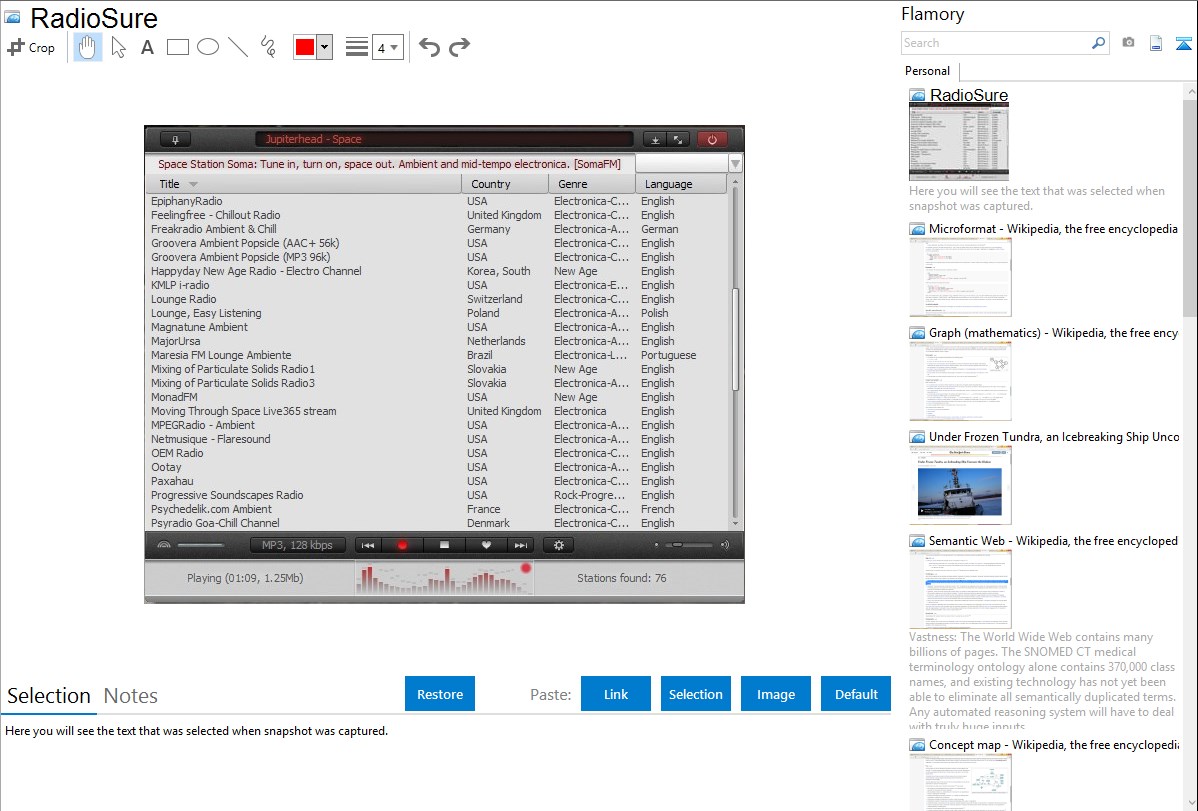Sort by the Country column header
1198x811 pixels.
[505, 184]
